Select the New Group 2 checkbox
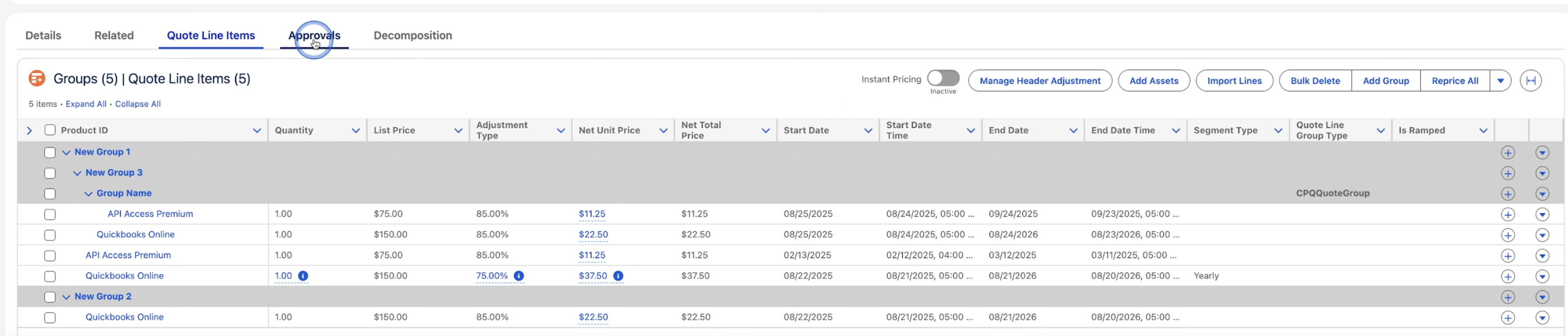 point(50,297)
